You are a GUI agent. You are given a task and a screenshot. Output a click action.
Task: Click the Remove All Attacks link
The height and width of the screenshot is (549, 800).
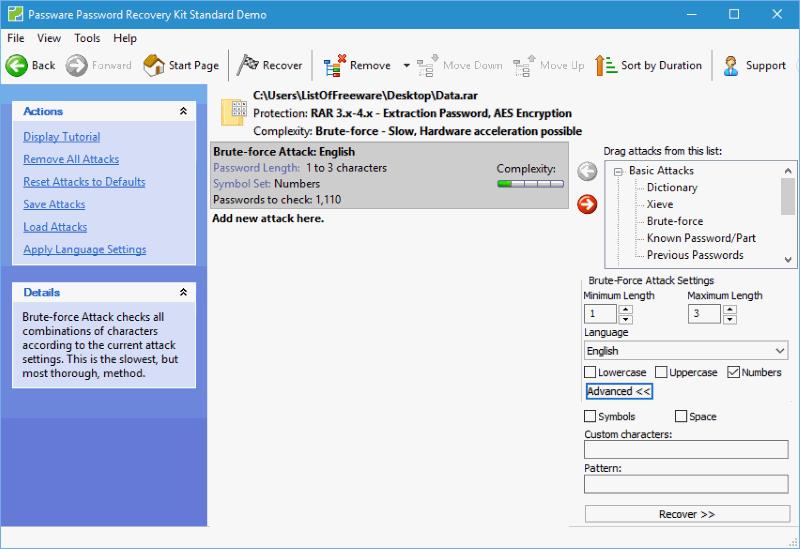click(71, 159)
